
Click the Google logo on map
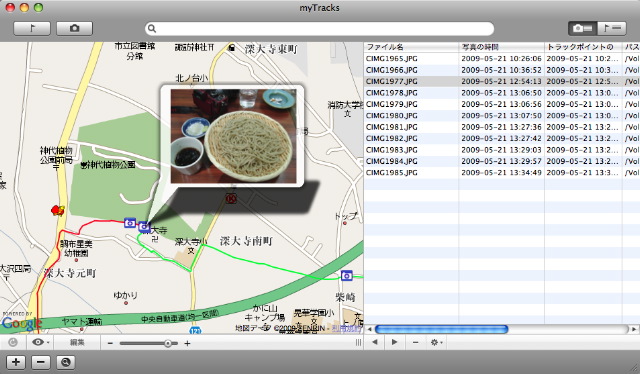point(22,323)
